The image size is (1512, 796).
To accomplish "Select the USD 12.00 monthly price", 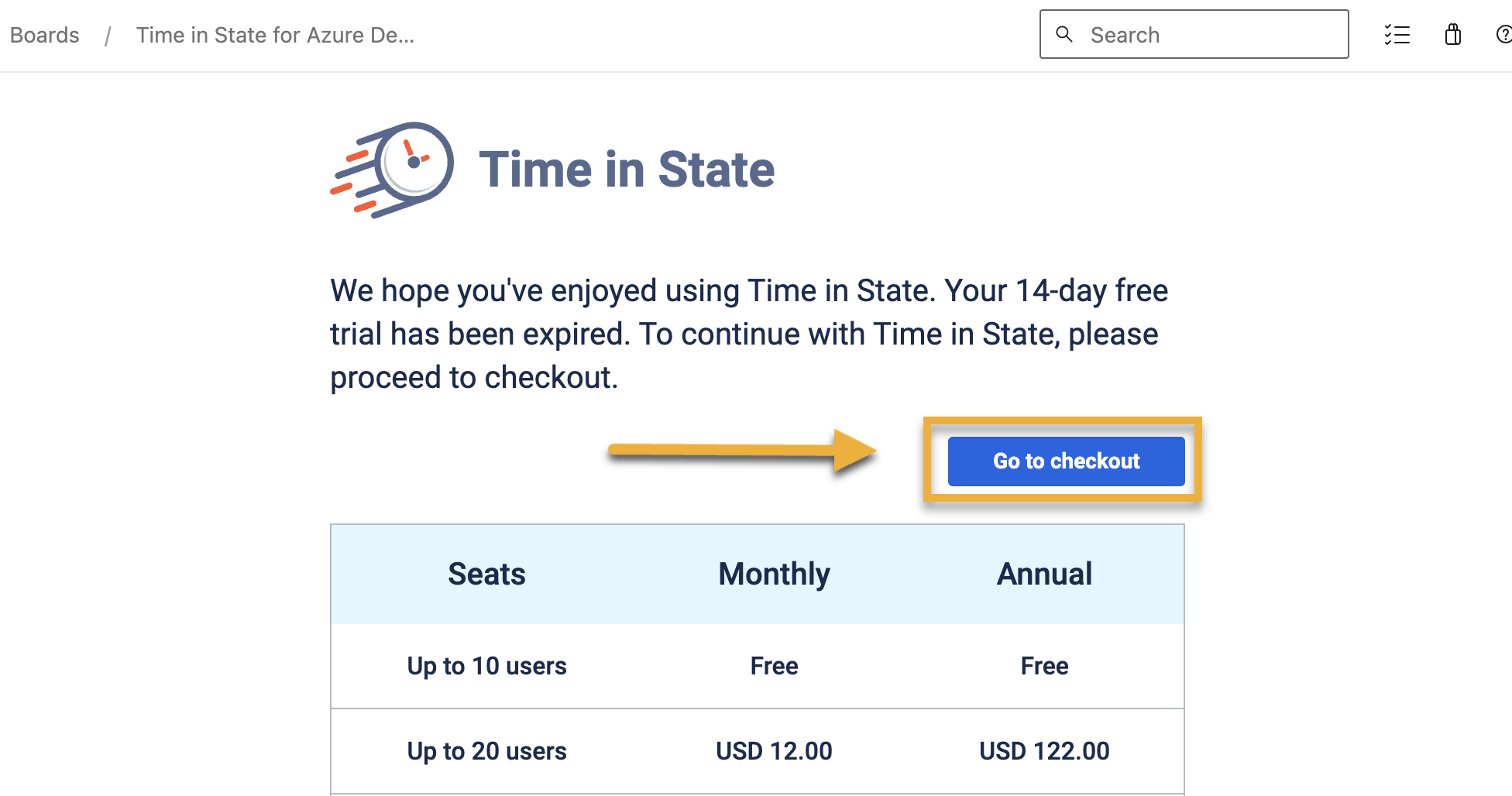I will click(x=774, y=751).
